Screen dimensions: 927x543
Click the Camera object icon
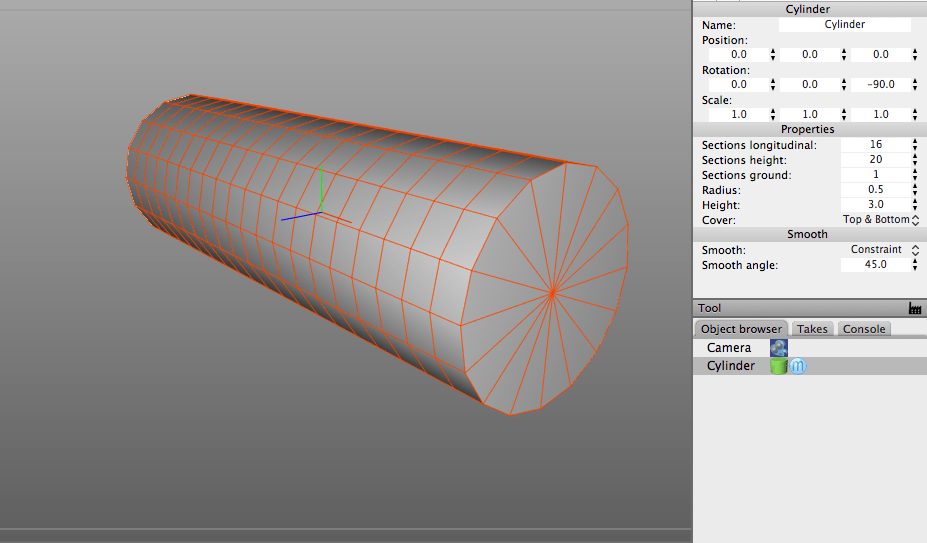click(x=778, y=348)
